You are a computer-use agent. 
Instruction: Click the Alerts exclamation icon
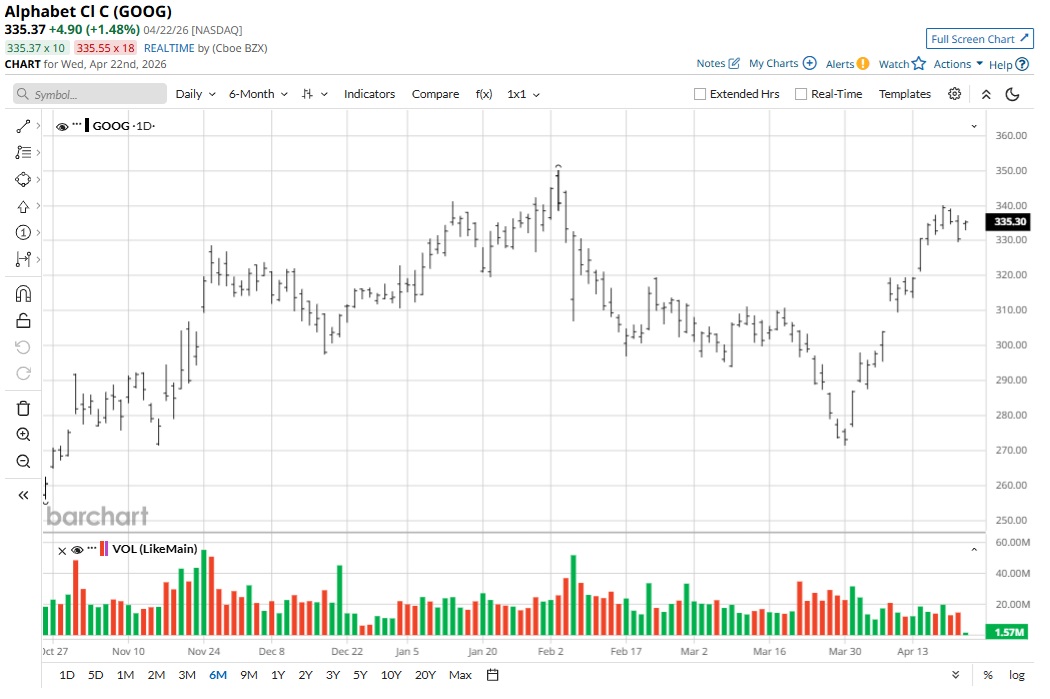(x=863, y=64)
